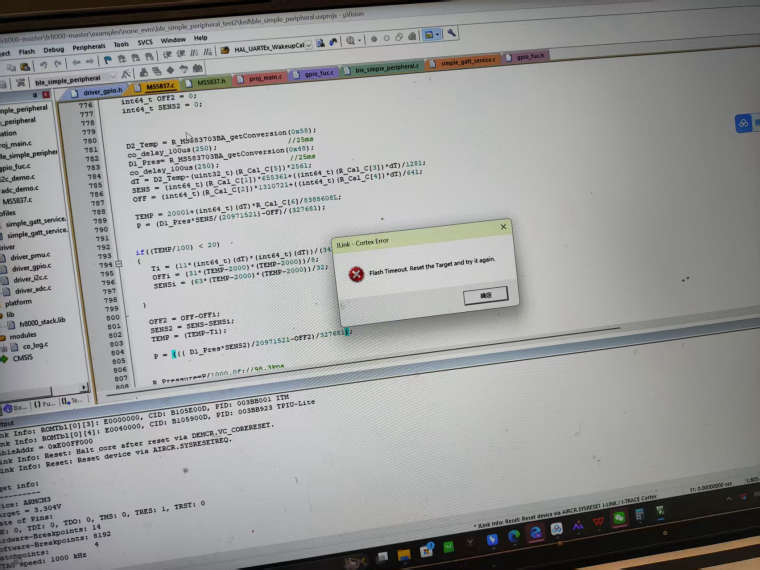The height and width of the screenshot is (570, 760).
Task: Open the Peripherals menu
Action: pos(89,45)
